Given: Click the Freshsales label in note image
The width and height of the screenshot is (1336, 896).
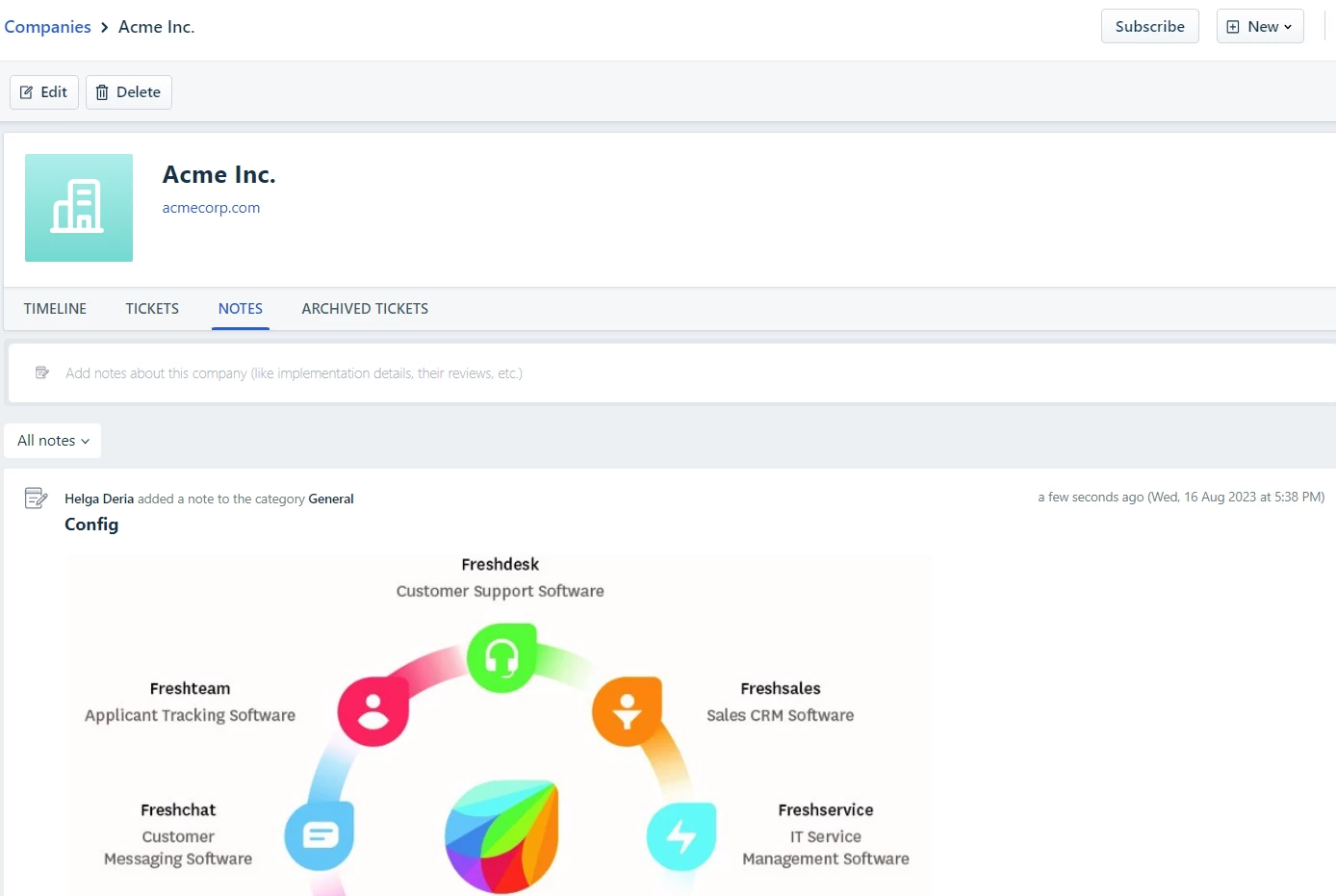Looking at the screenshot, I should (781, 689).
